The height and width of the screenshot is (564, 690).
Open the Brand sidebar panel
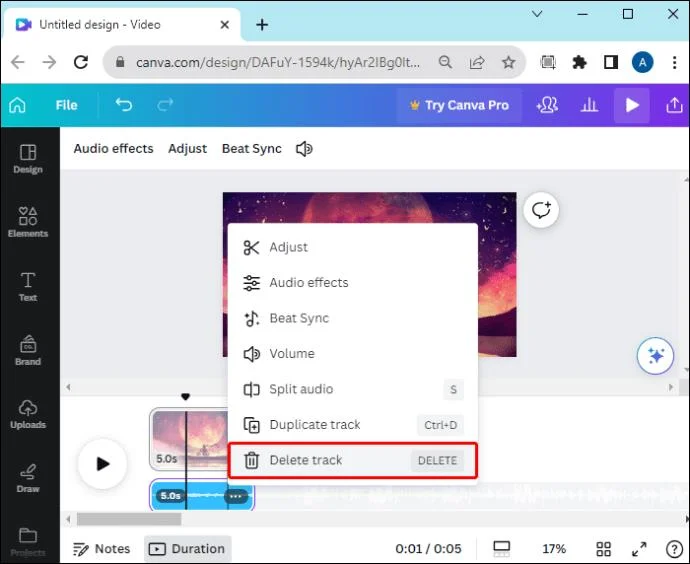[28, 351]
